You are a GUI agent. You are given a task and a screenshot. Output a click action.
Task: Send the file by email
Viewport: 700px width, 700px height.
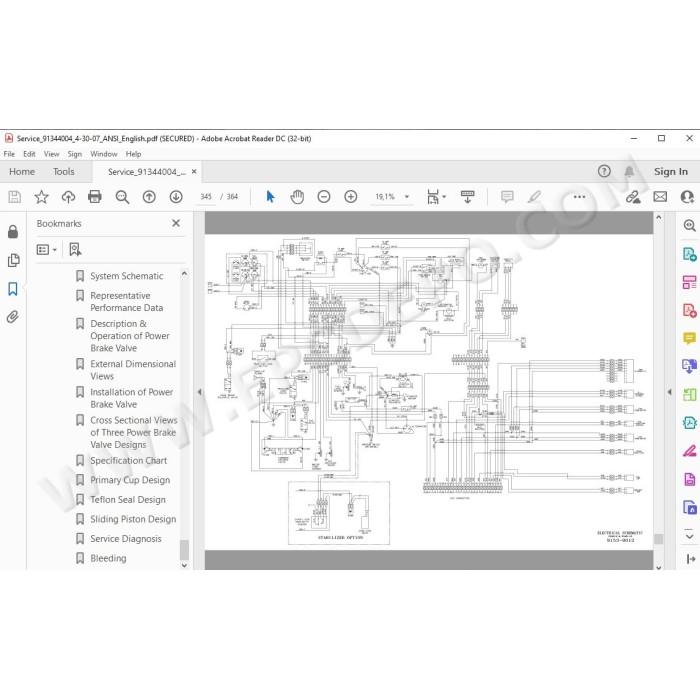(x=660, y=197)
